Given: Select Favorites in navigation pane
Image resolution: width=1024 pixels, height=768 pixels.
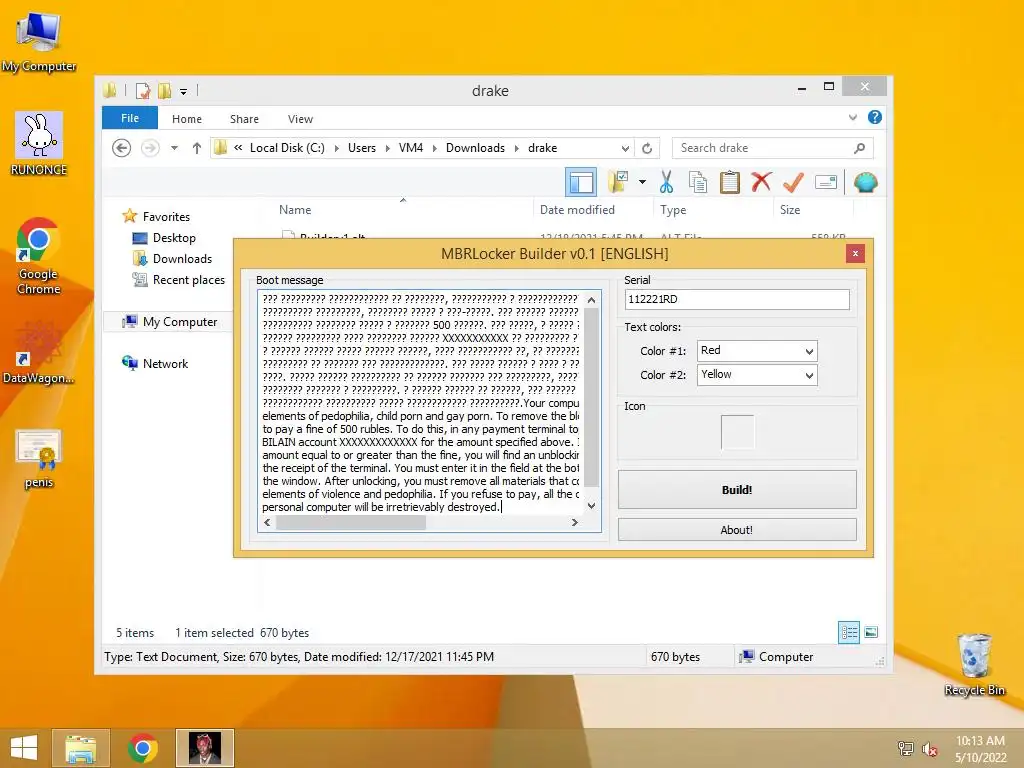Looking at the screenshot, I should (166, 217).
